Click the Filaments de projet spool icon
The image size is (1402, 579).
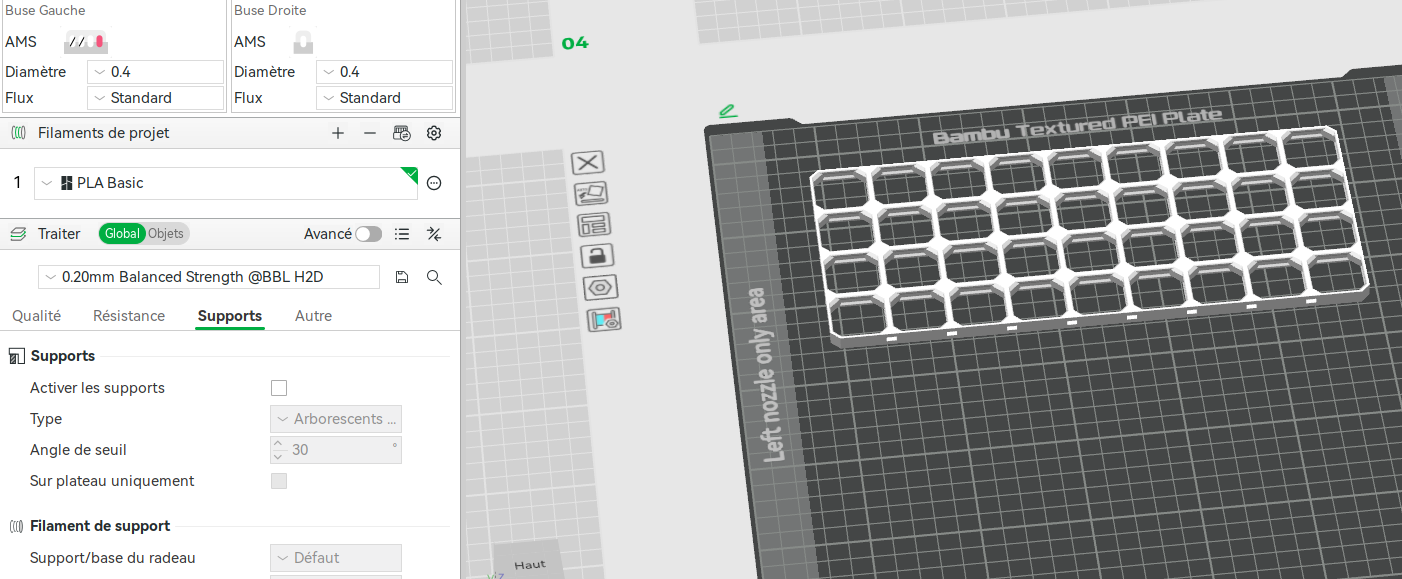[x=18, y=133]
